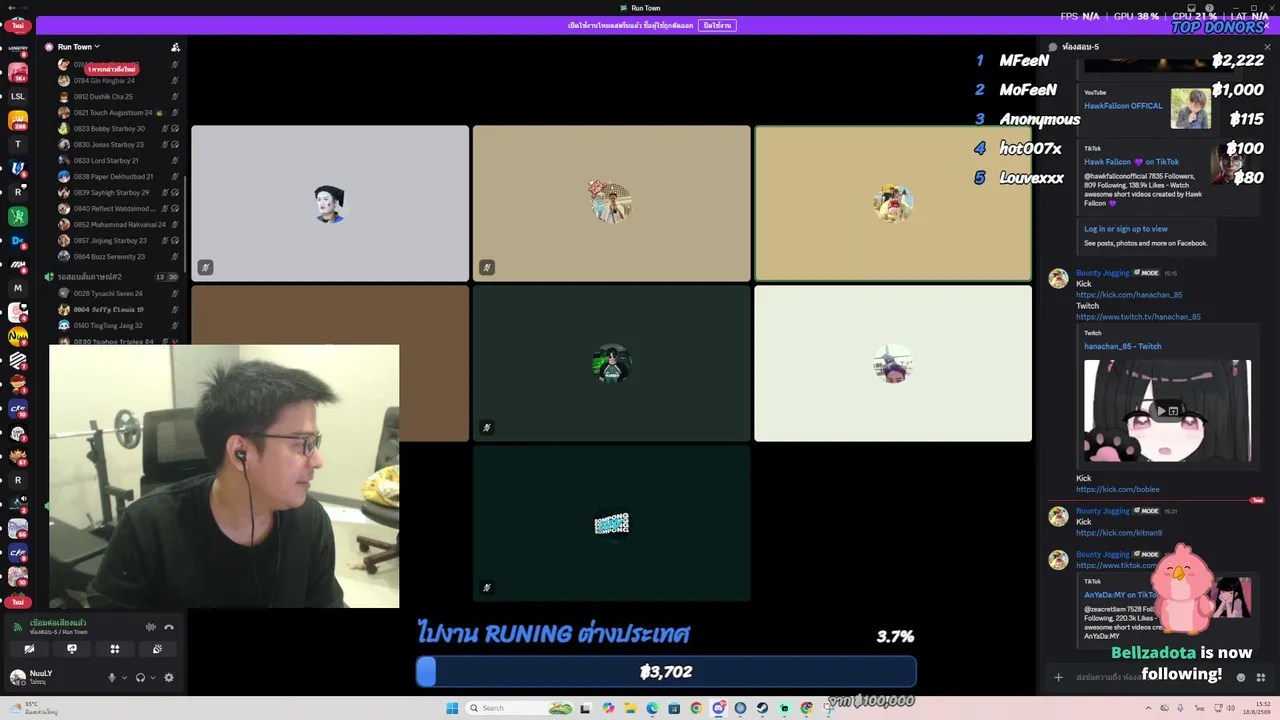Open headphone output options arrow

pyautogui.click(x=152, y=677)
